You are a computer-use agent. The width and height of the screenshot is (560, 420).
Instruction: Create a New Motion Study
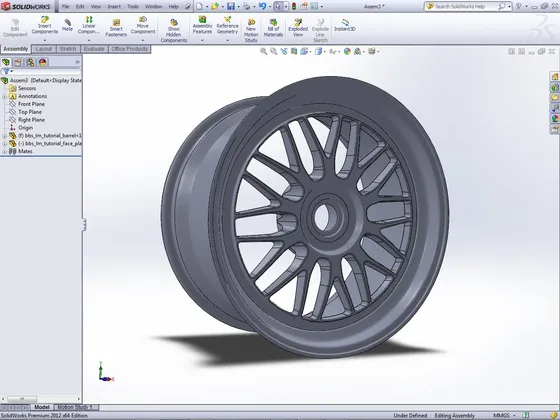(251, 31)
